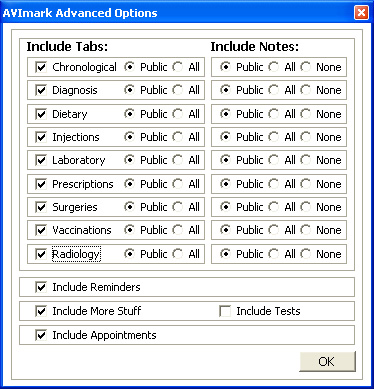The image size is (374, 389).
Task: Toggle Include More Stuff checkbox
Action: point(41,311)
